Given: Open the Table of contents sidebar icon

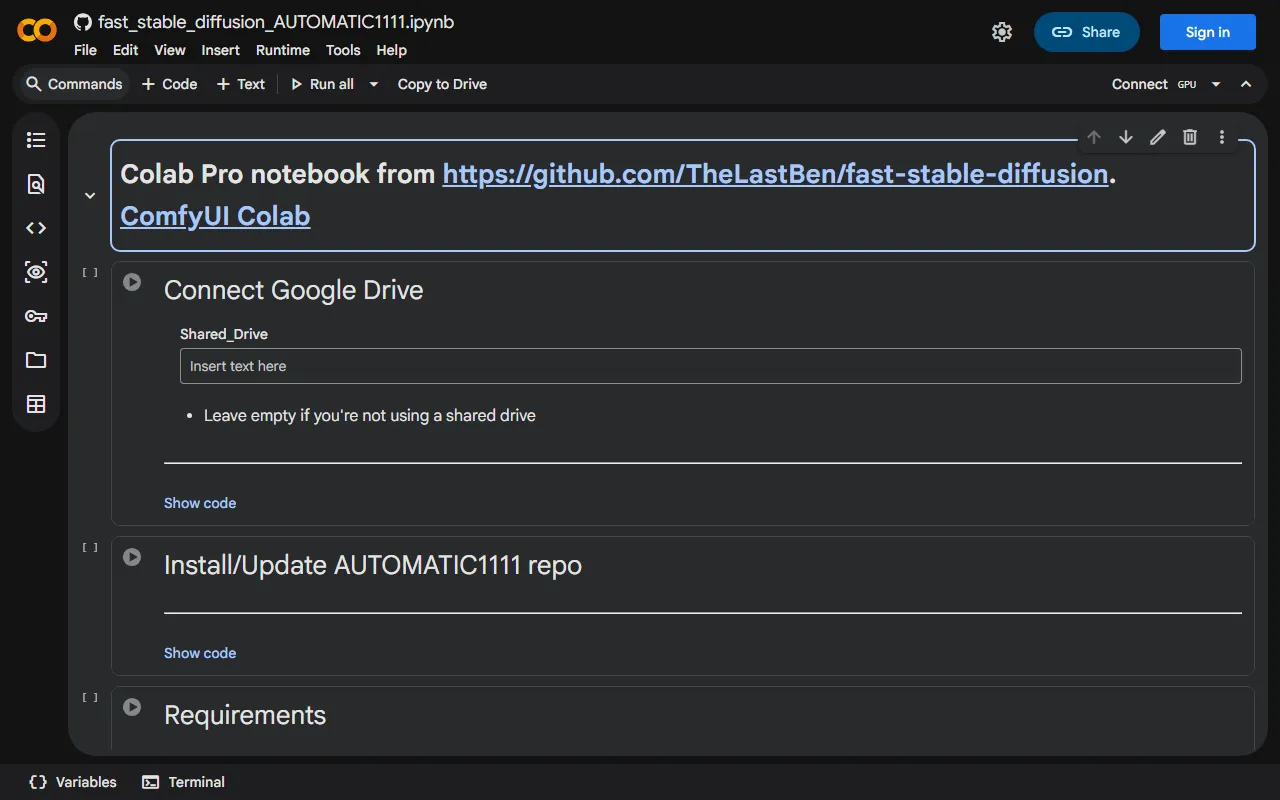Looking at the screenshot, I should (x=36, y=140).
